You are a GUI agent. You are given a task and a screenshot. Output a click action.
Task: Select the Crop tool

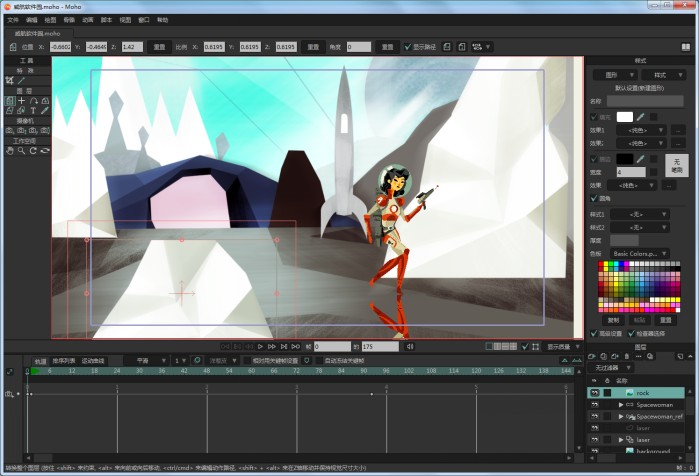pos(10,81)
